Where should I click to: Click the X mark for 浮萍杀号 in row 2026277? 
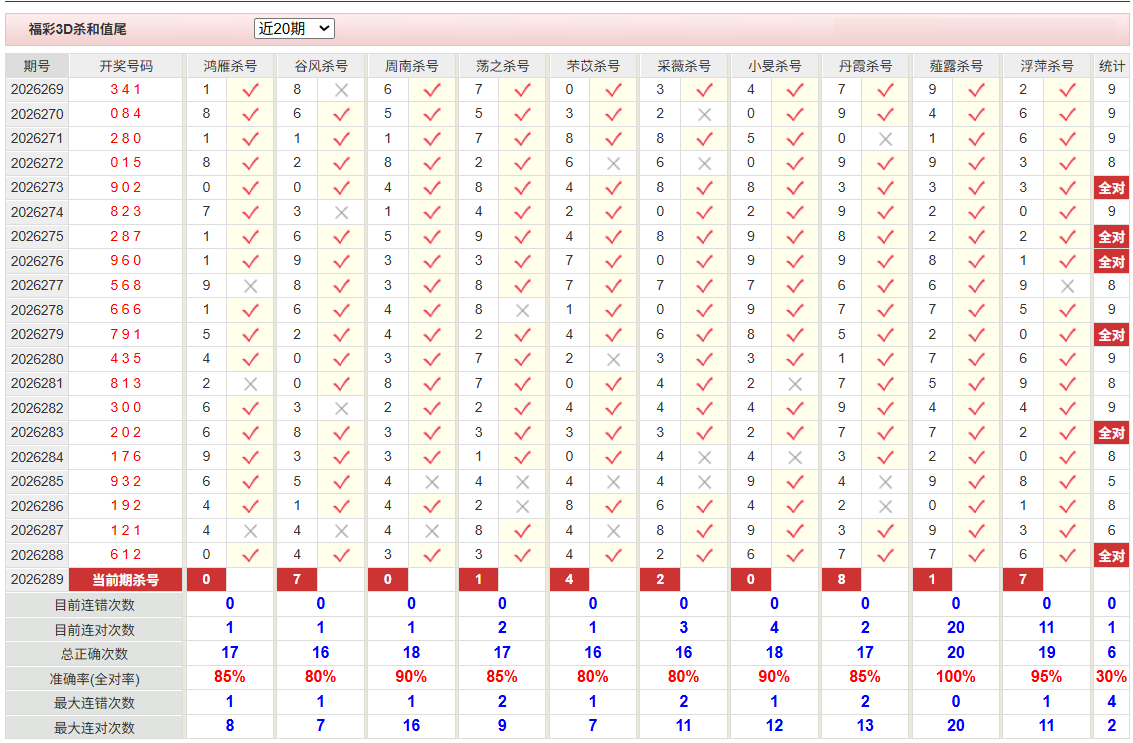tap(1067, 285)
